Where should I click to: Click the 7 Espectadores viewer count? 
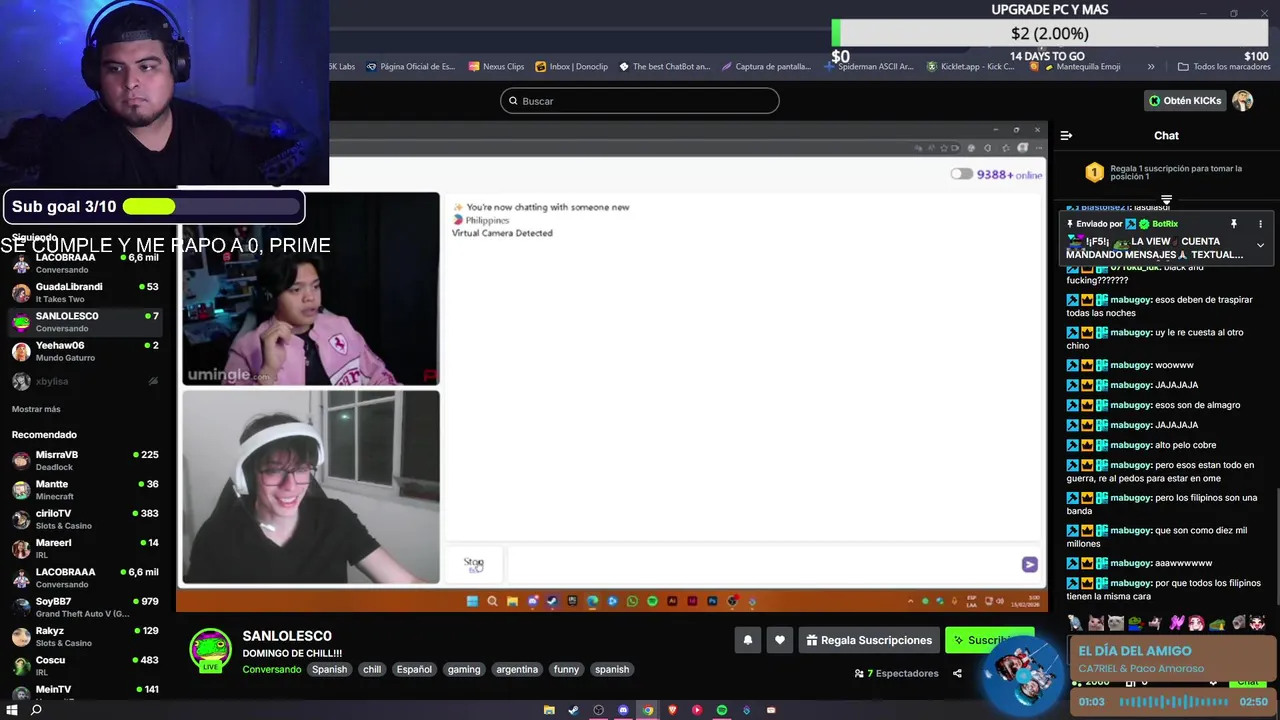pyautogui.click(x=896, y=673)
